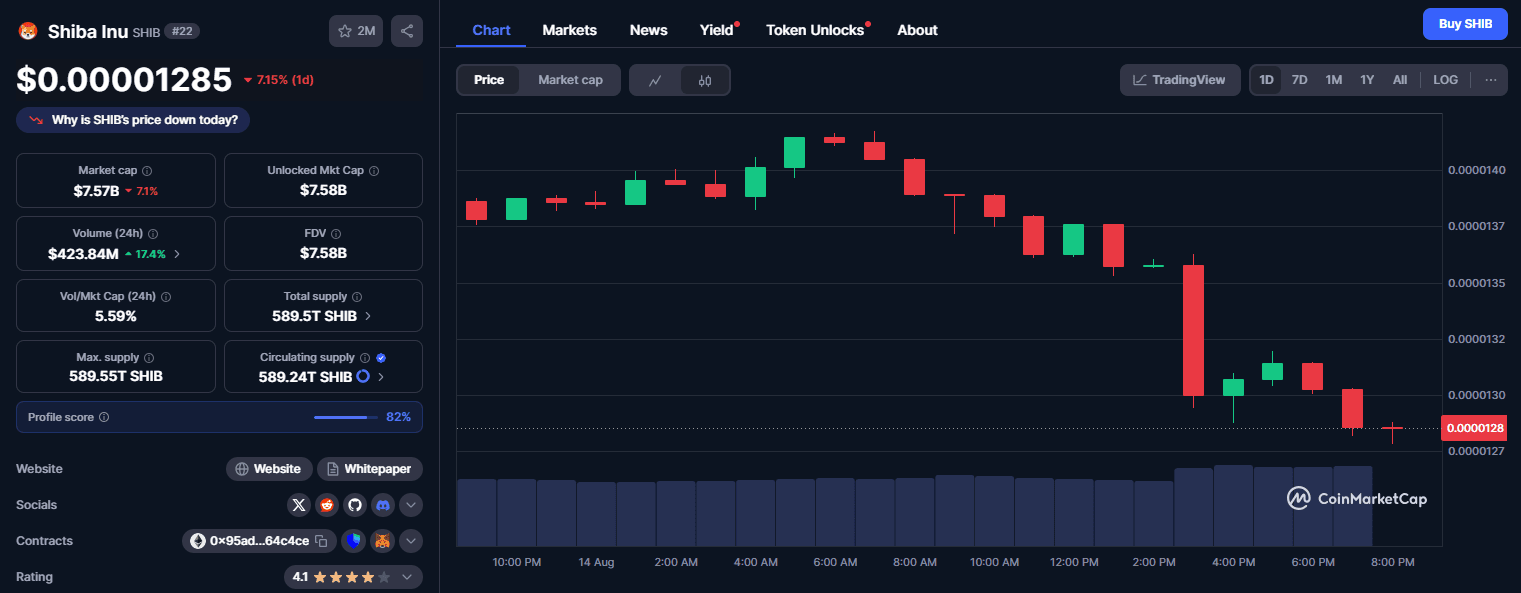Click the Ethereum logo in contract address
1521x593 pixels.
click(198, 541)
